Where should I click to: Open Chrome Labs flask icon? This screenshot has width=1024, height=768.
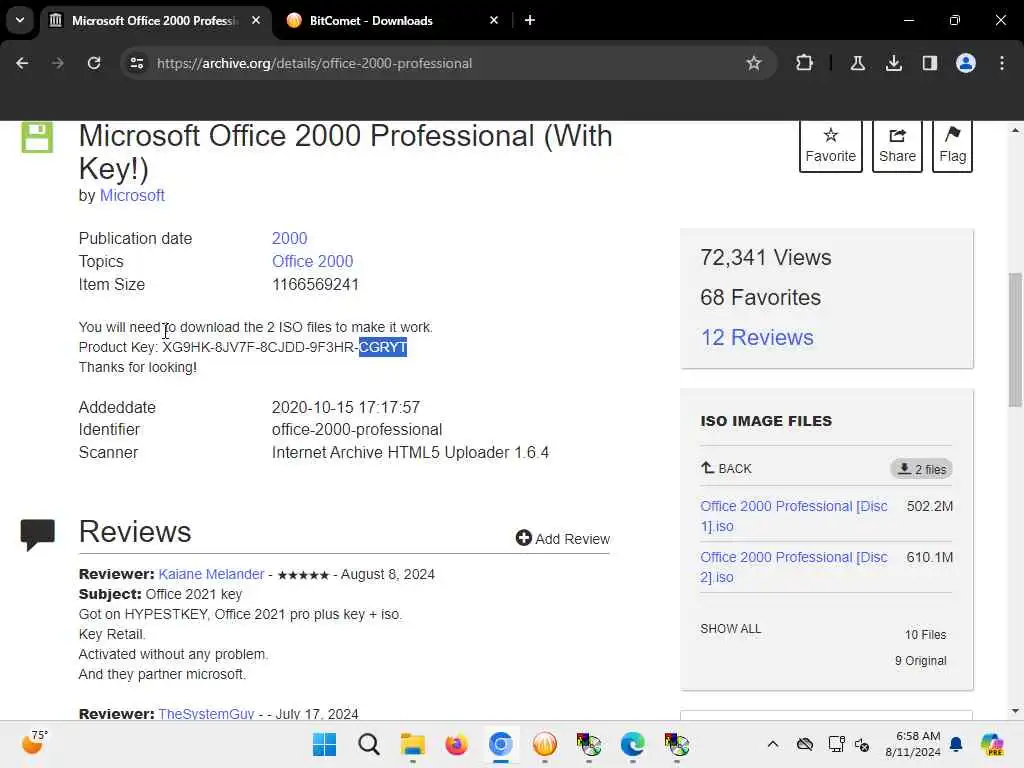pos(857,63)
